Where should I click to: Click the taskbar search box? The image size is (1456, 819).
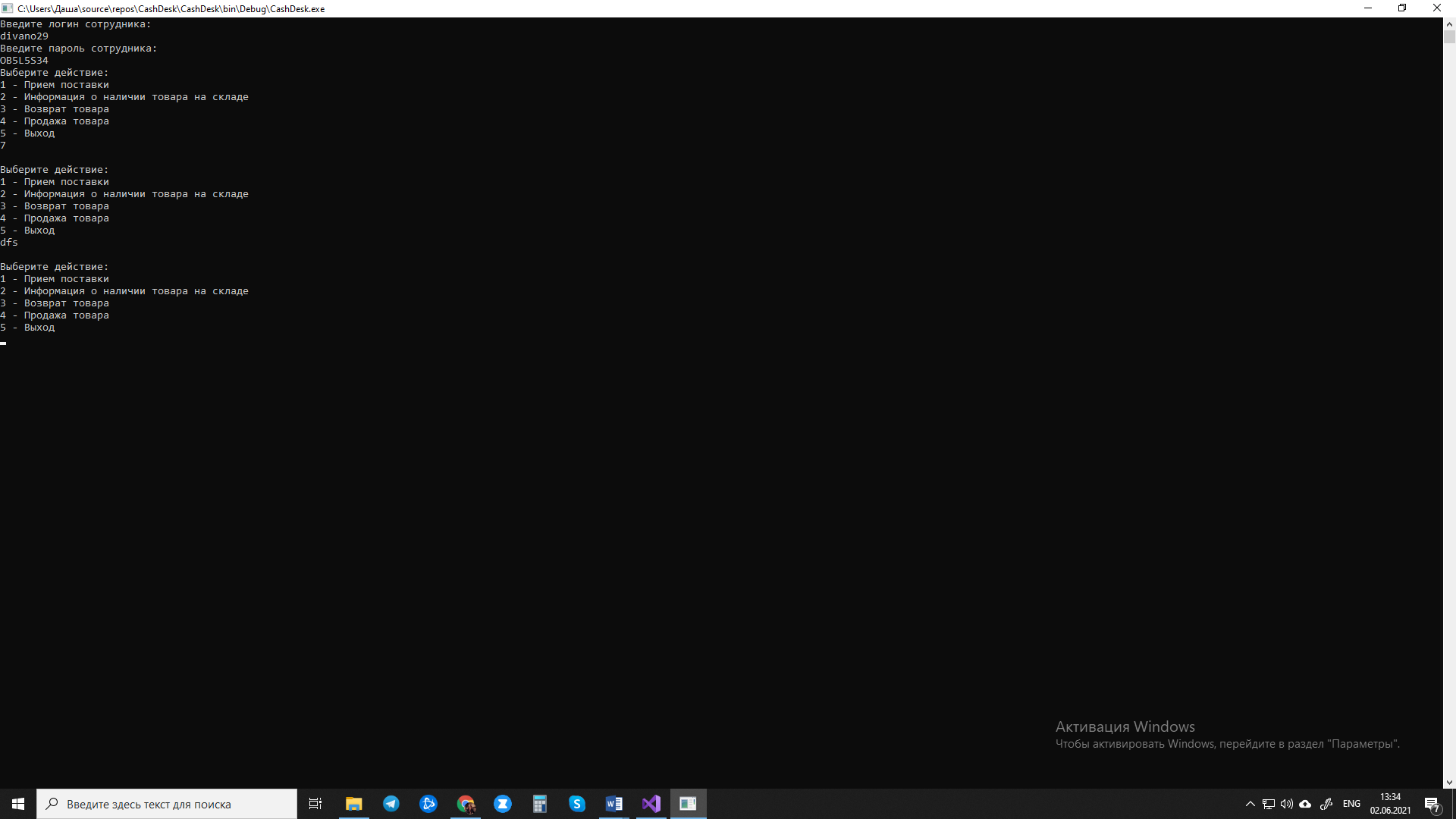tap(167, 804)
